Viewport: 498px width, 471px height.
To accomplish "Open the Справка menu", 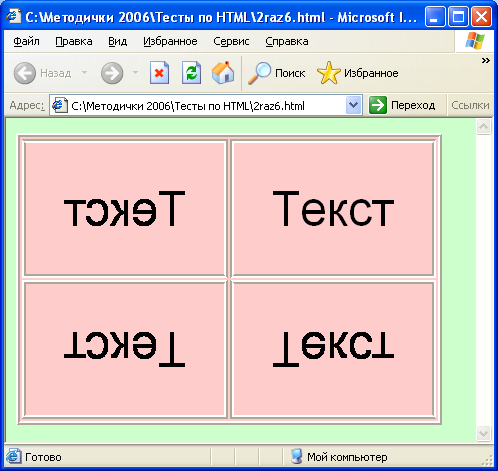I will click(287, 41).
